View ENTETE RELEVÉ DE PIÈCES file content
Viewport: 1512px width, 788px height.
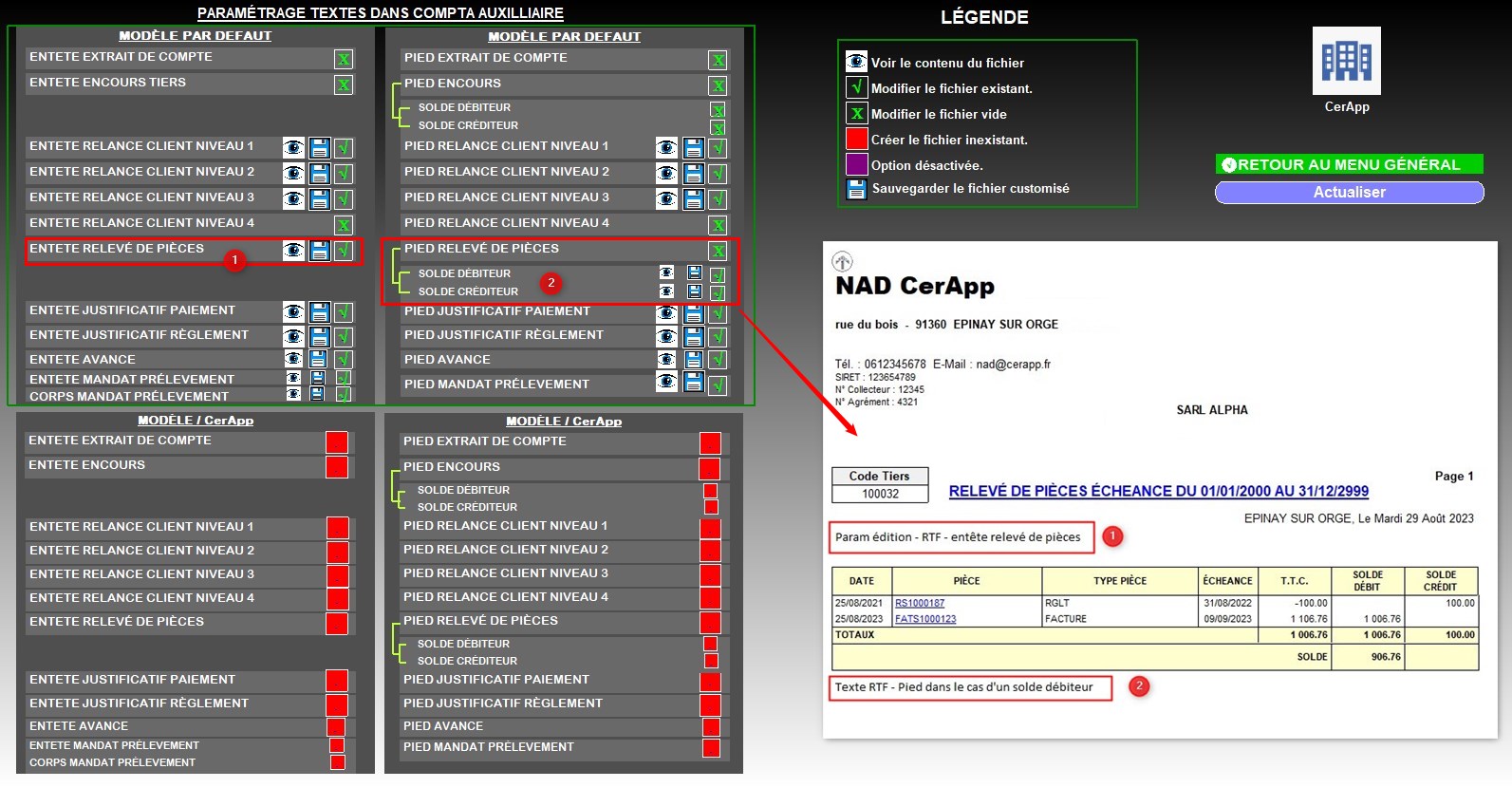coord(293,251)
